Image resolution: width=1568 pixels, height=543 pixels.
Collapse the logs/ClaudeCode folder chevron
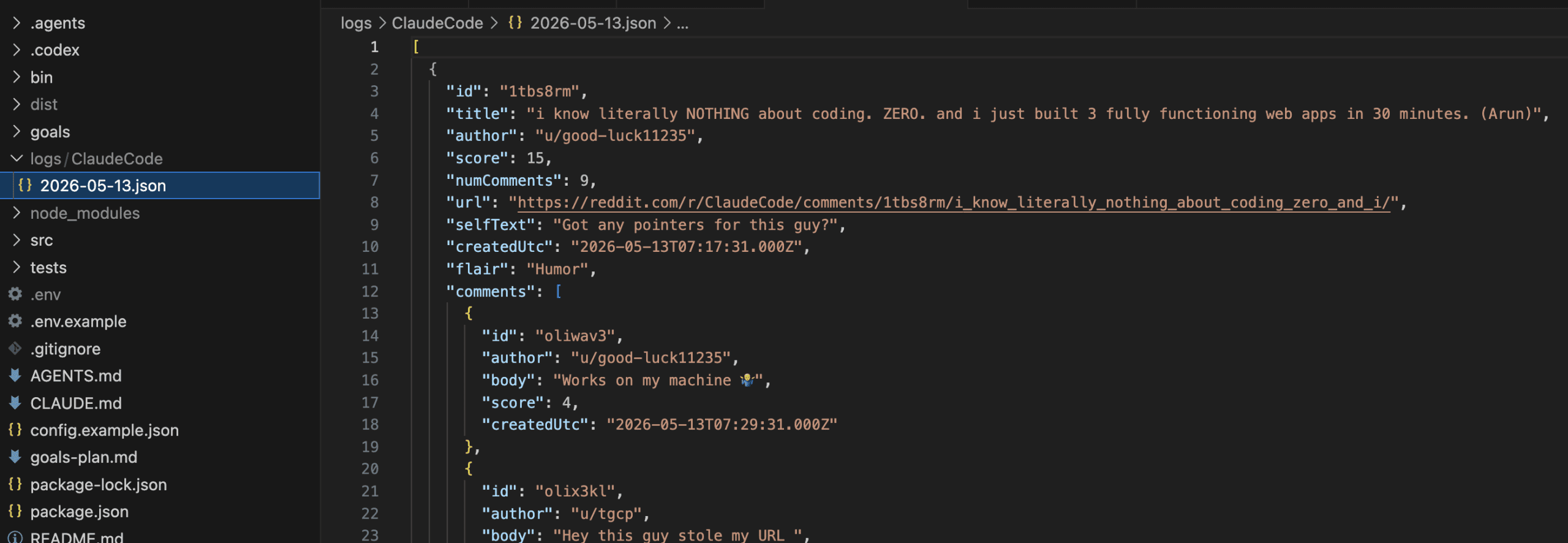click(x=17, y=159)
